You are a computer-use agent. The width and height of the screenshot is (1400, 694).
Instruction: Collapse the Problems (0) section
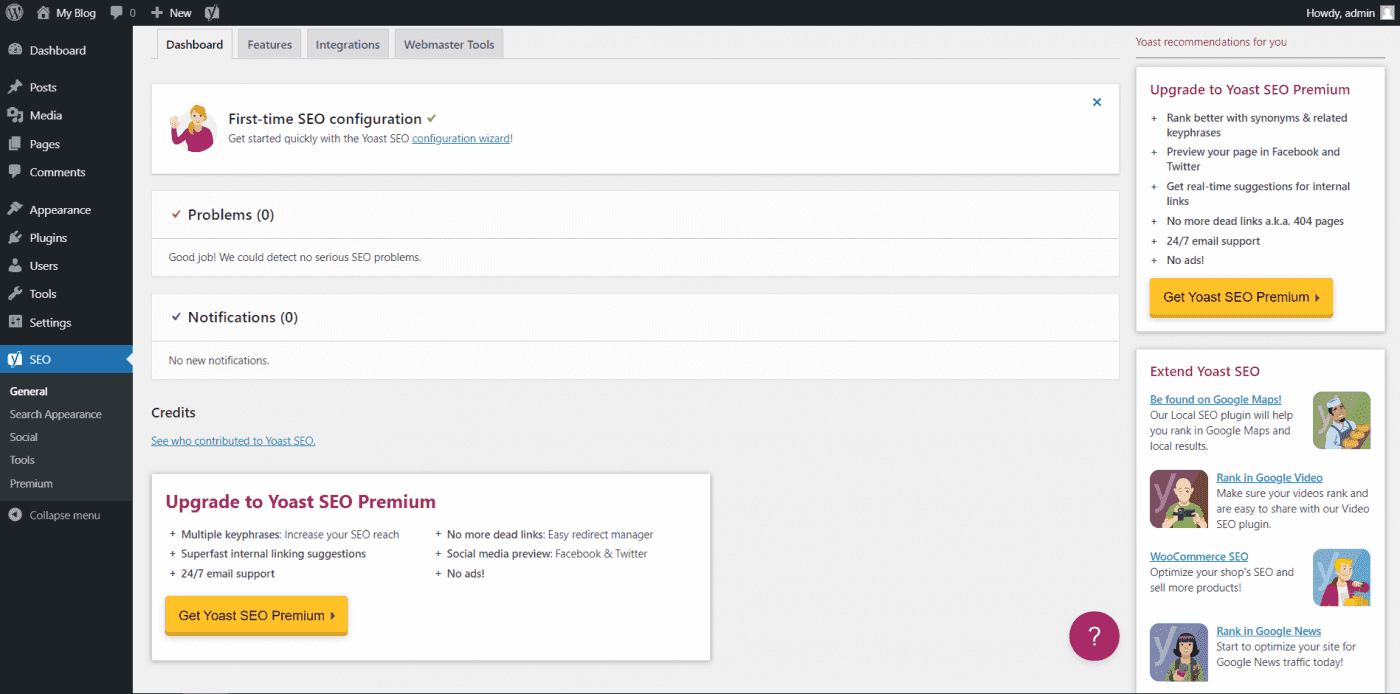tap(177, 215)
